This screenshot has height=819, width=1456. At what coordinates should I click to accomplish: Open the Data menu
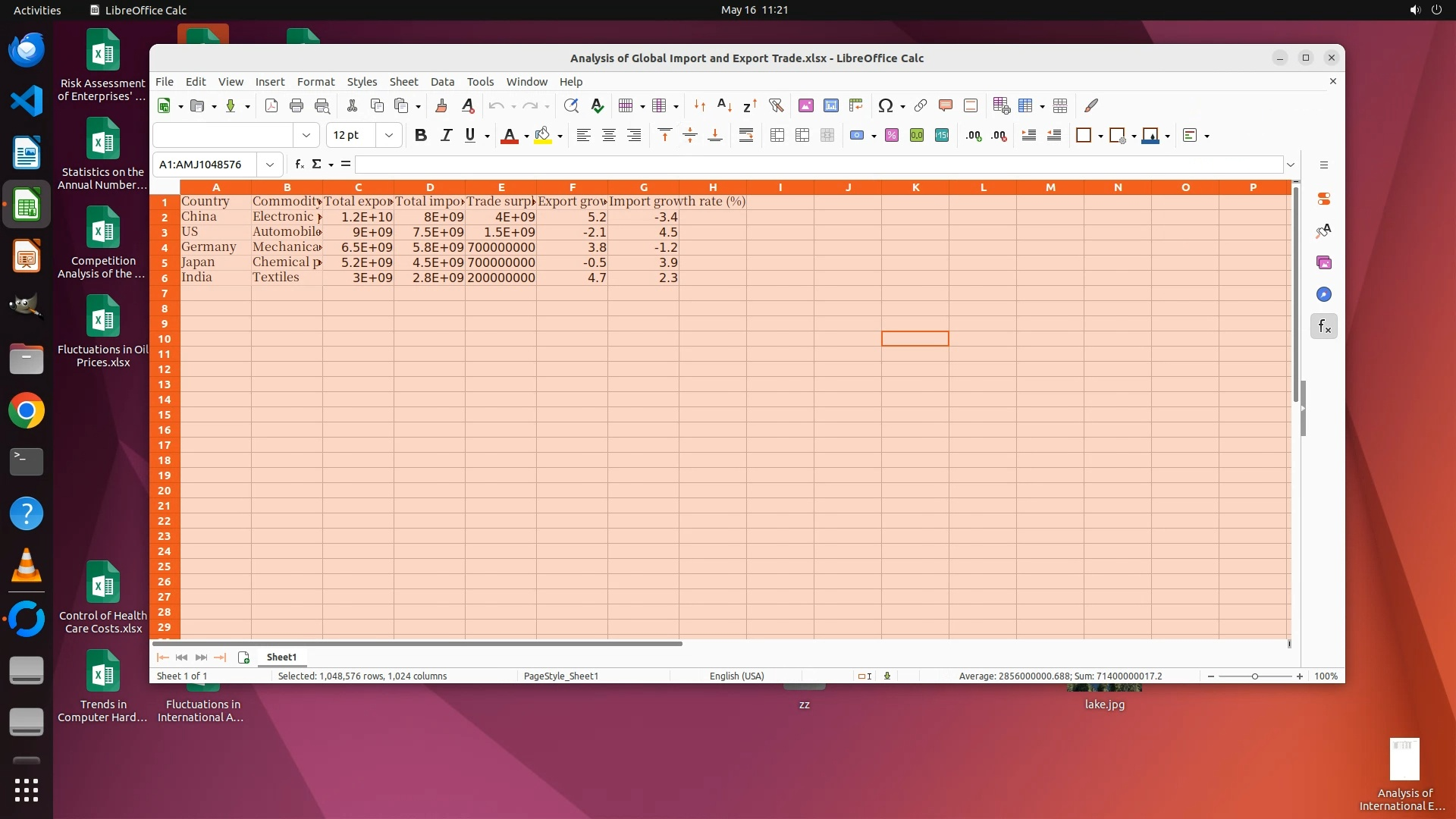[x=442, y=81]
